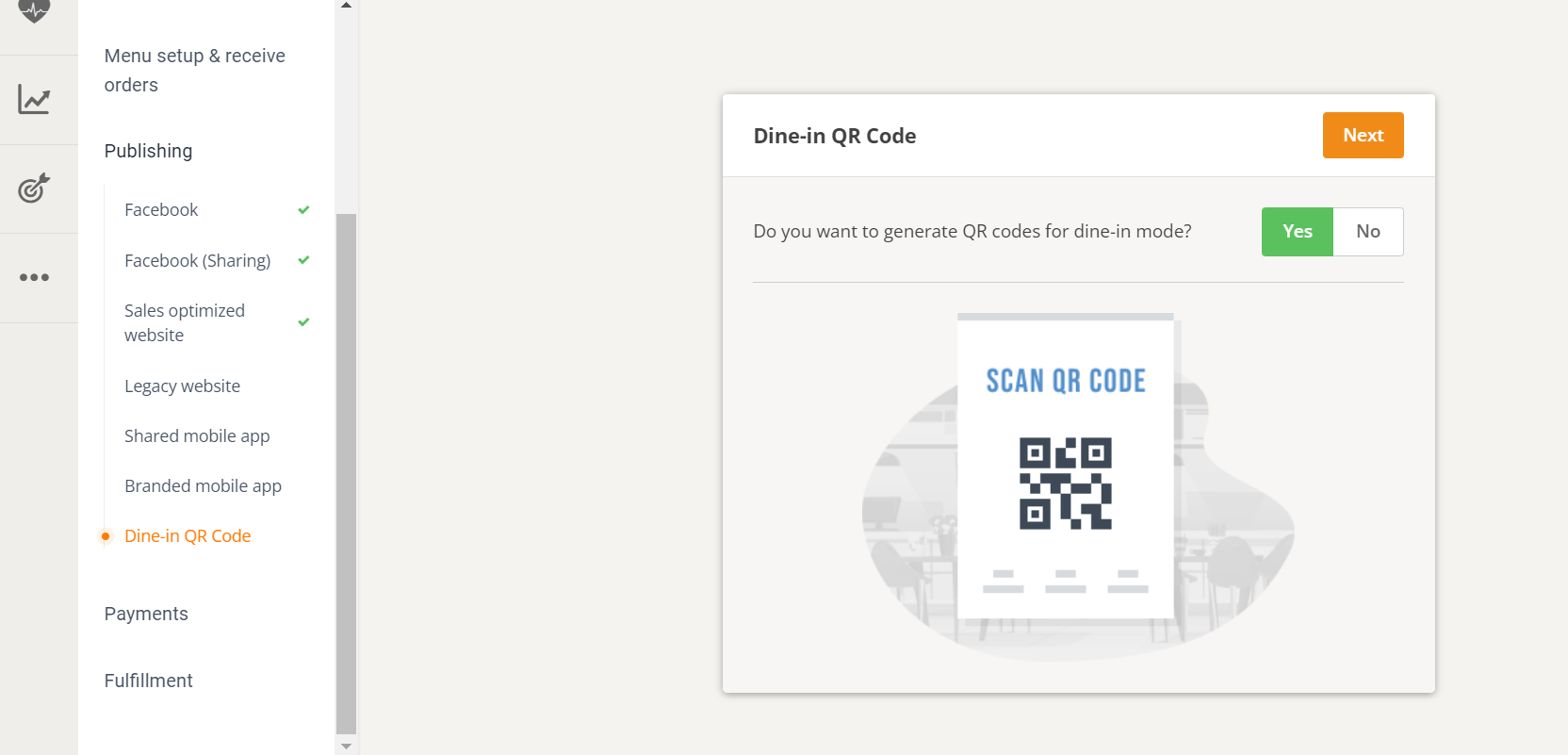Viewport: 1568px width, 755px height.
Task: Open the marketing target icon
Action: (x=34, y=188)
